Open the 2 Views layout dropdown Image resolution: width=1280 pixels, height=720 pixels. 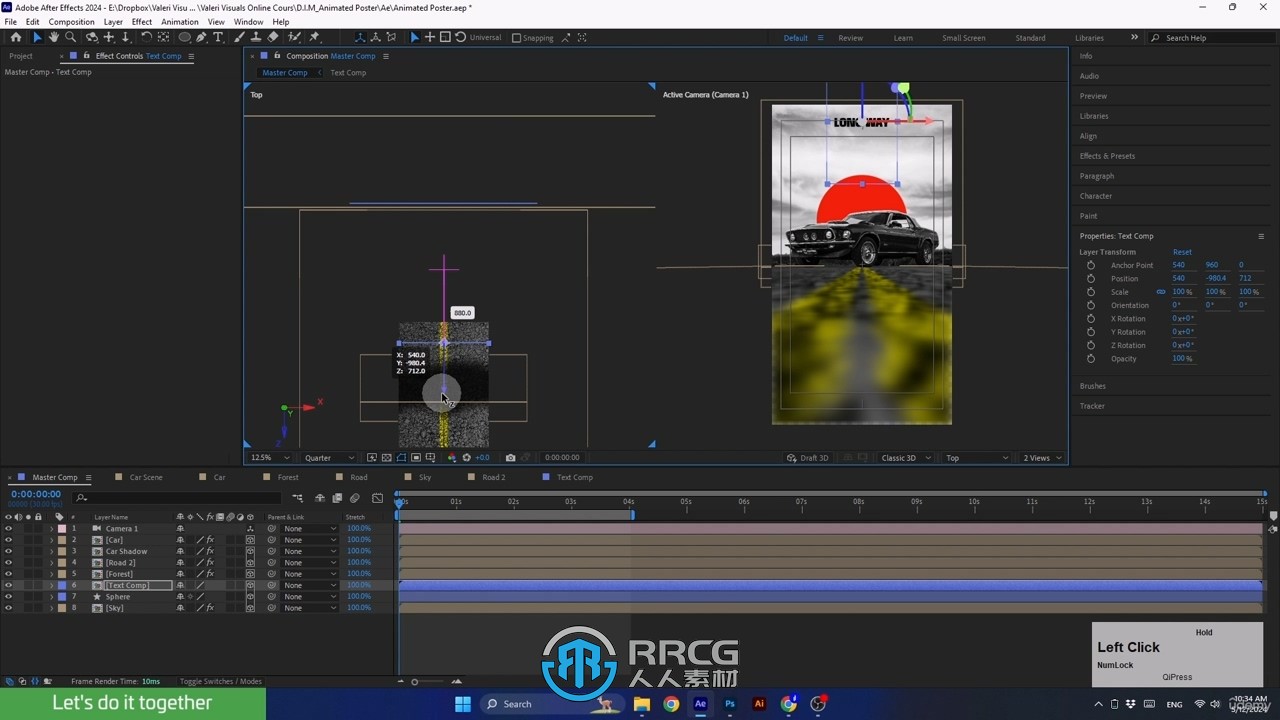tap(1041, 458)
